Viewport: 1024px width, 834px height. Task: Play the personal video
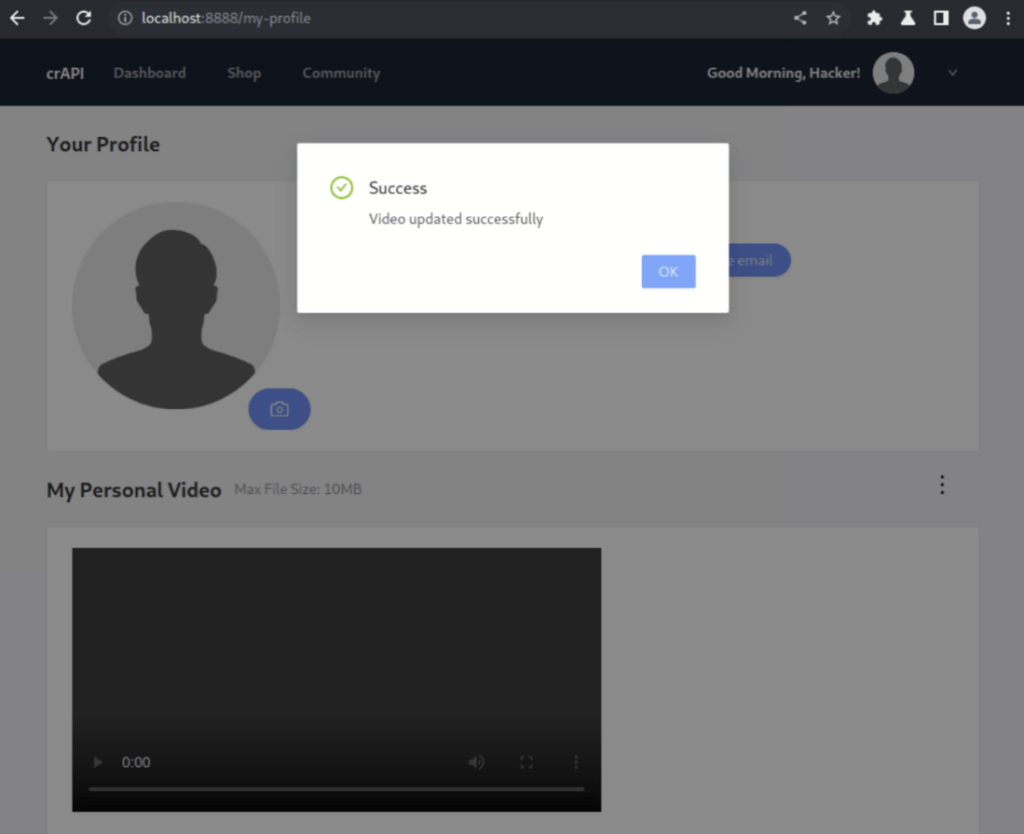tap(97, 762)
